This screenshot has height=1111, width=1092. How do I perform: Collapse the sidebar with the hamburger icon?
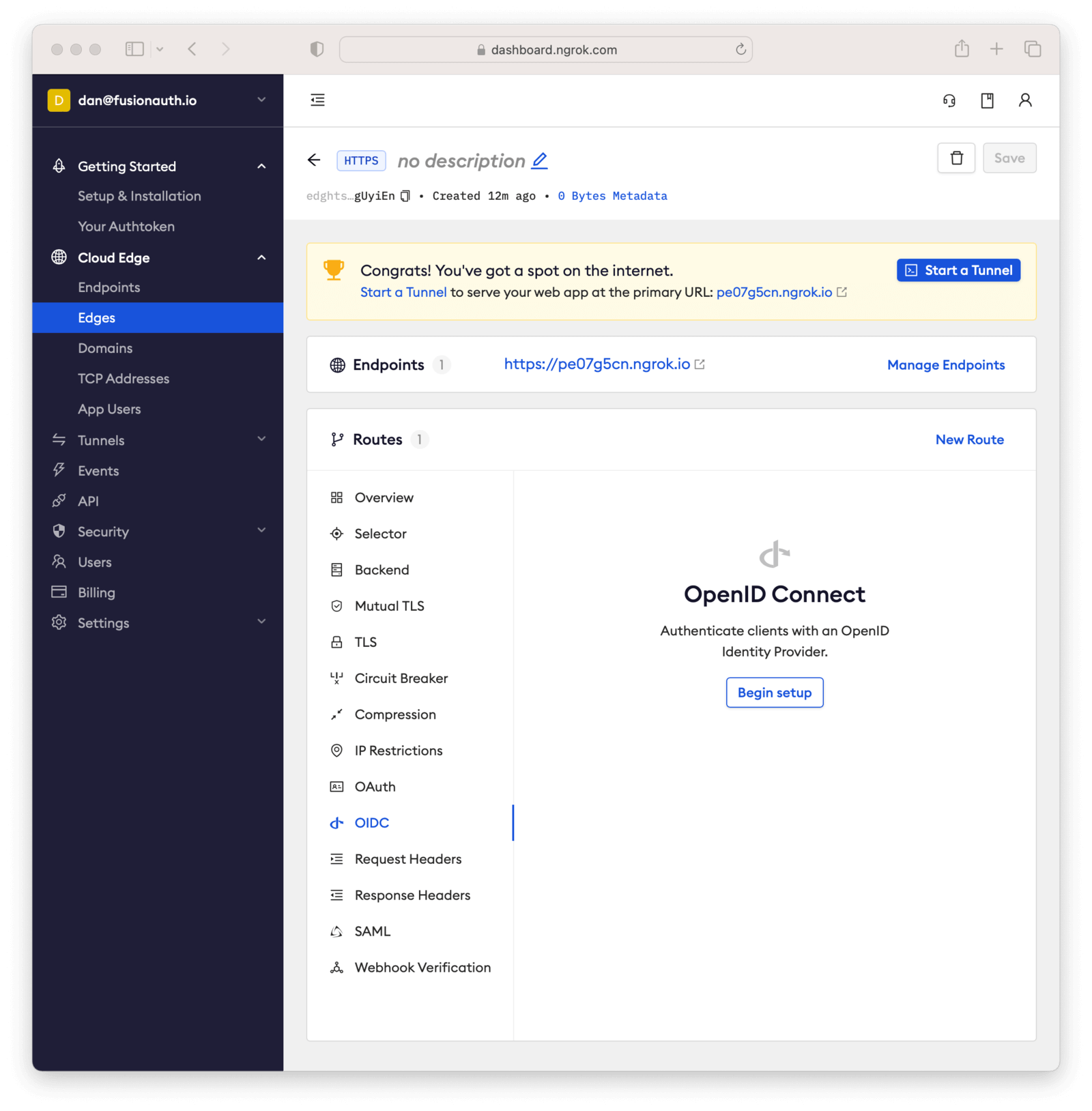coord(317,100)
